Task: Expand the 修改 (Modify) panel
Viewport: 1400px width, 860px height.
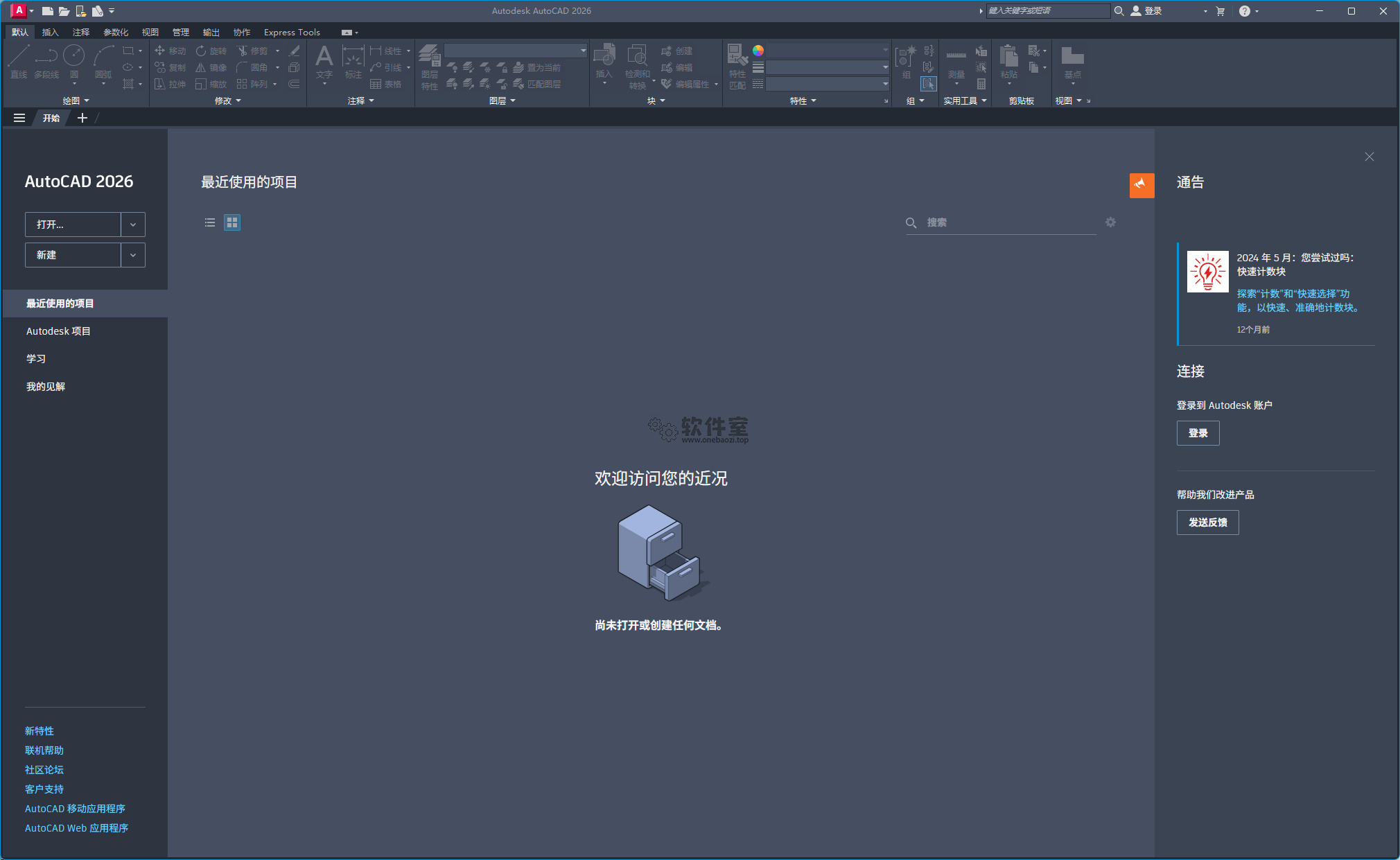Action: tap(228, 101)
